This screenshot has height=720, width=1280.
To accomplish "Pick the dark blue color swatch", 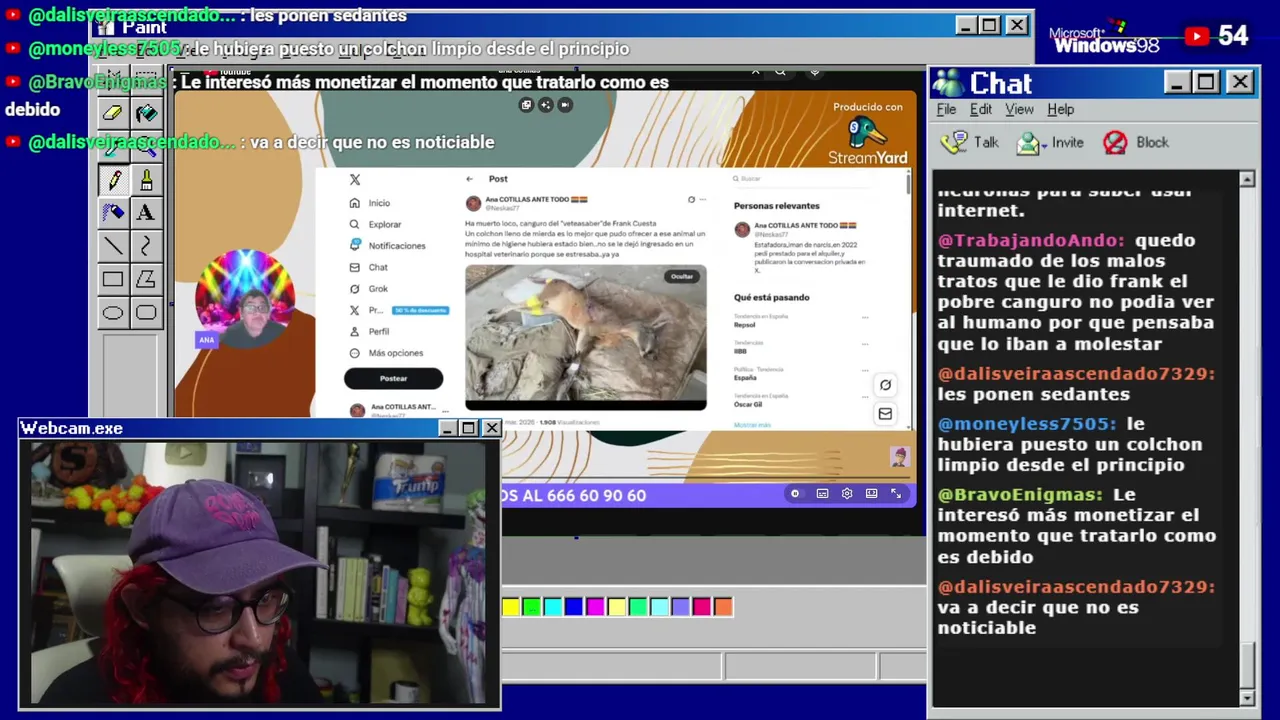I will (573, 607).
